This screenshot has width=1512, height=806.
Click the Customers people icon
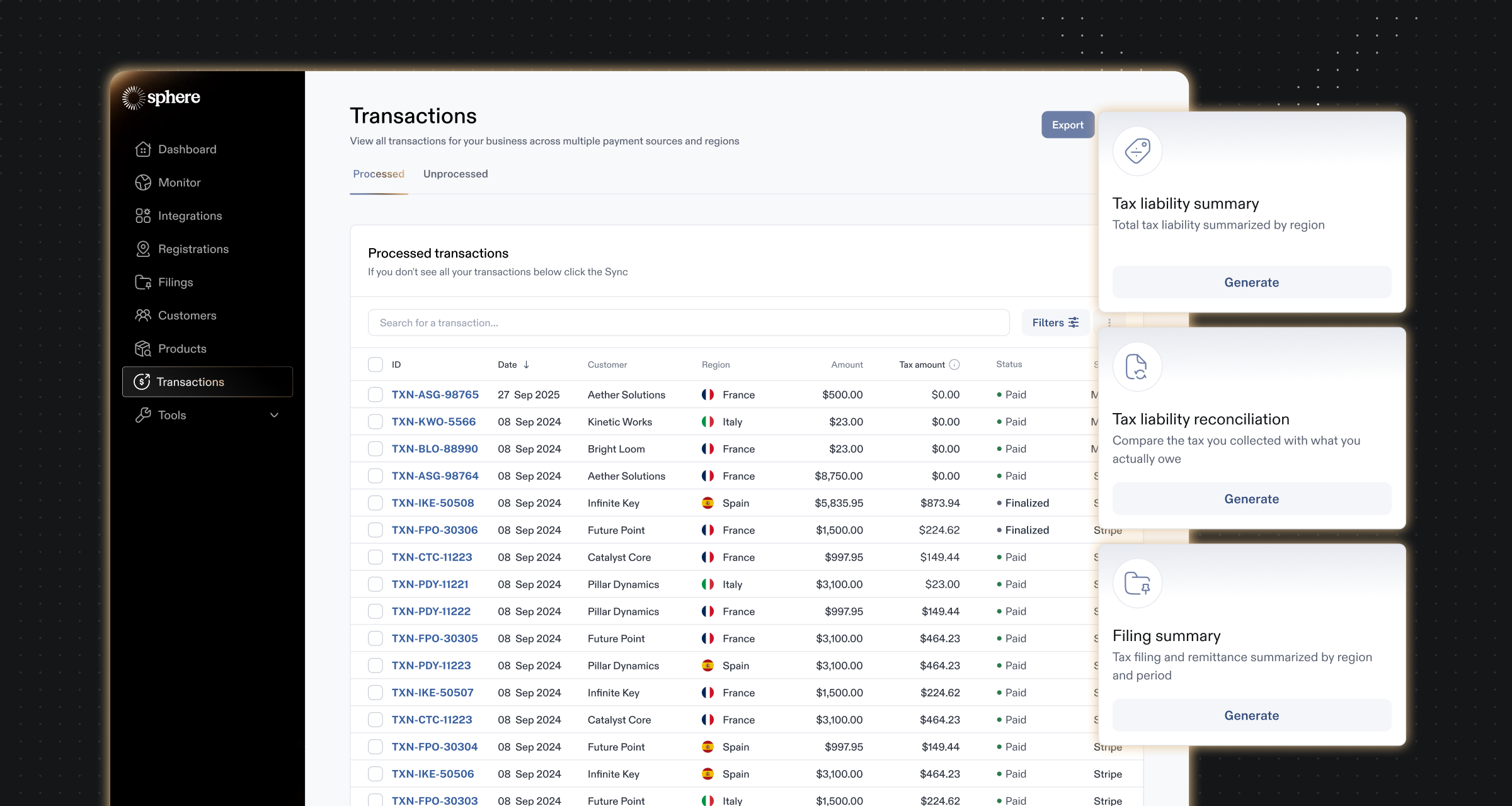[143, 315]
